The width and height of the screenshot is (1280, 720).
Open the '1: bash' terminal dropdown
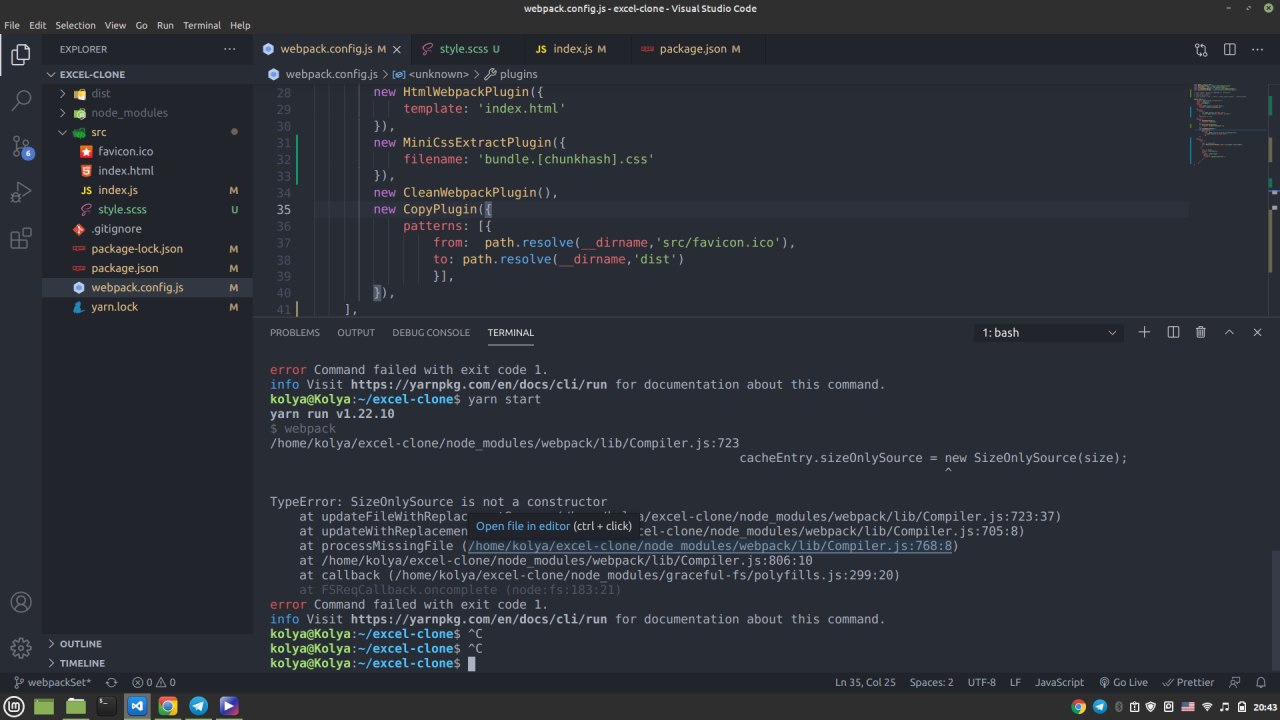[x=1049, y=333]
